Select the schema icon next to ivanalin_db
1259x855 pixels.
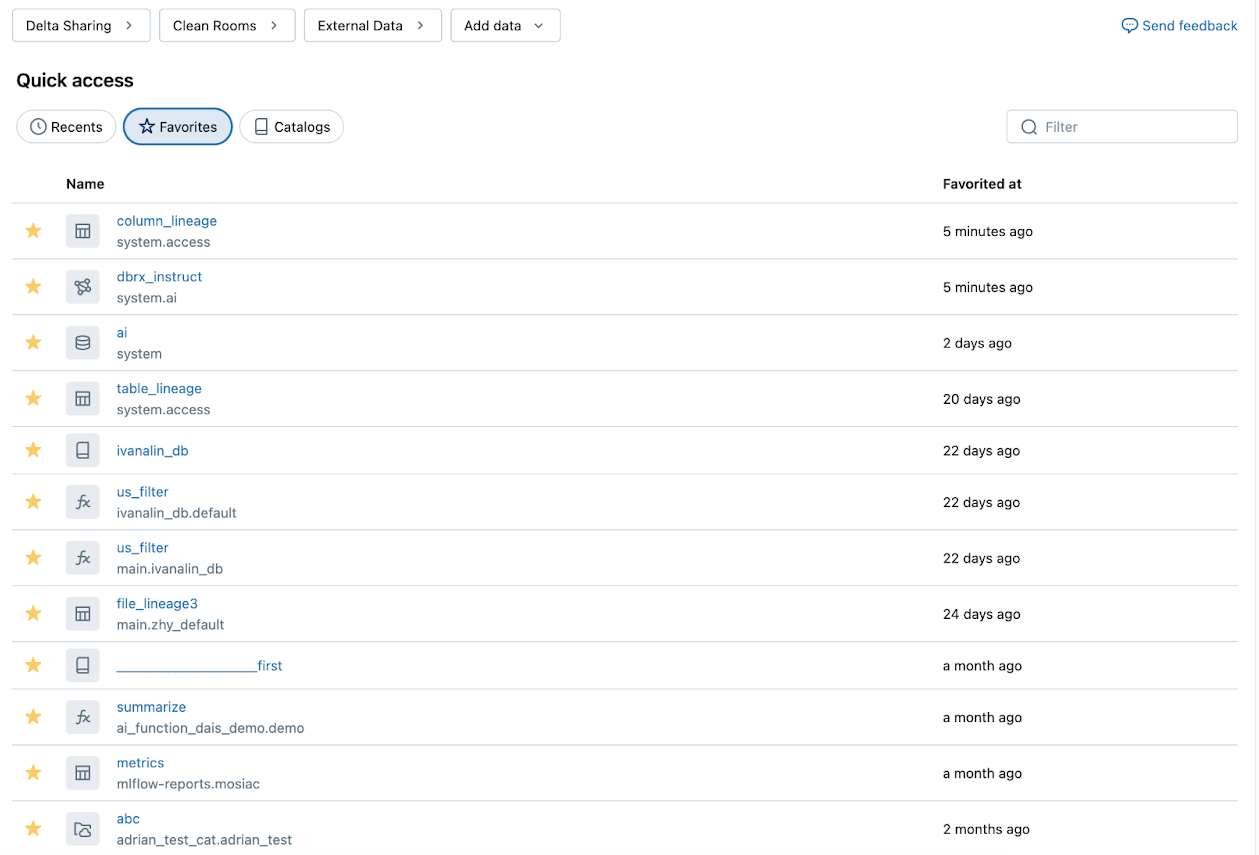pos(83,450)
